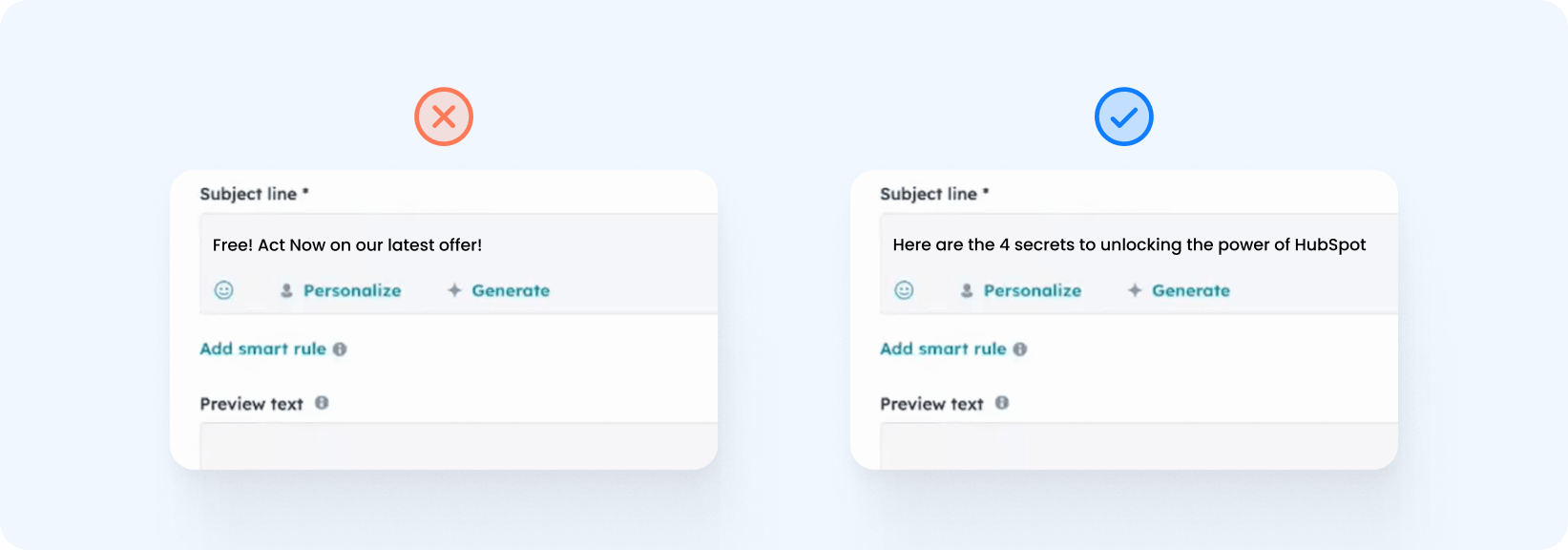Open Generate AI suggestions for the right subject
Viewport: 1568px width, 550px height.
[1191, 289]
